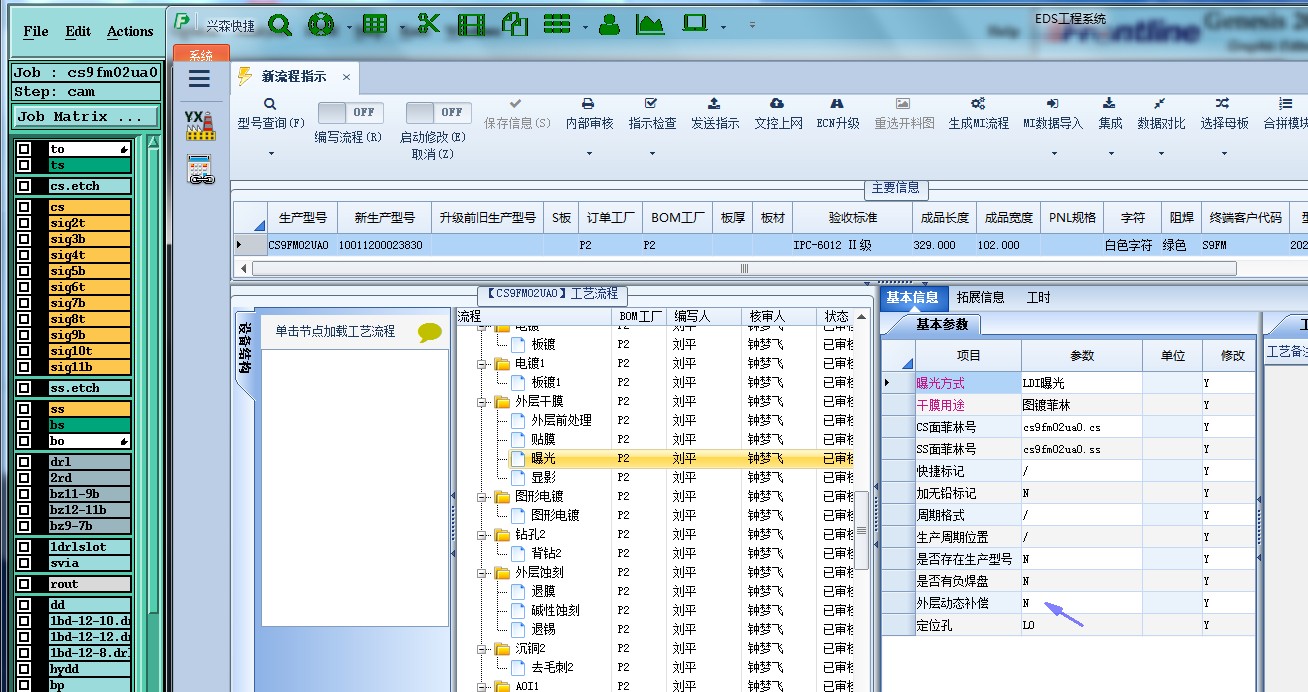The height and width of the screenshot is (692, 1308).
Task: Select the 碱性蚀刻 process tree item
Action: point(555,610)
